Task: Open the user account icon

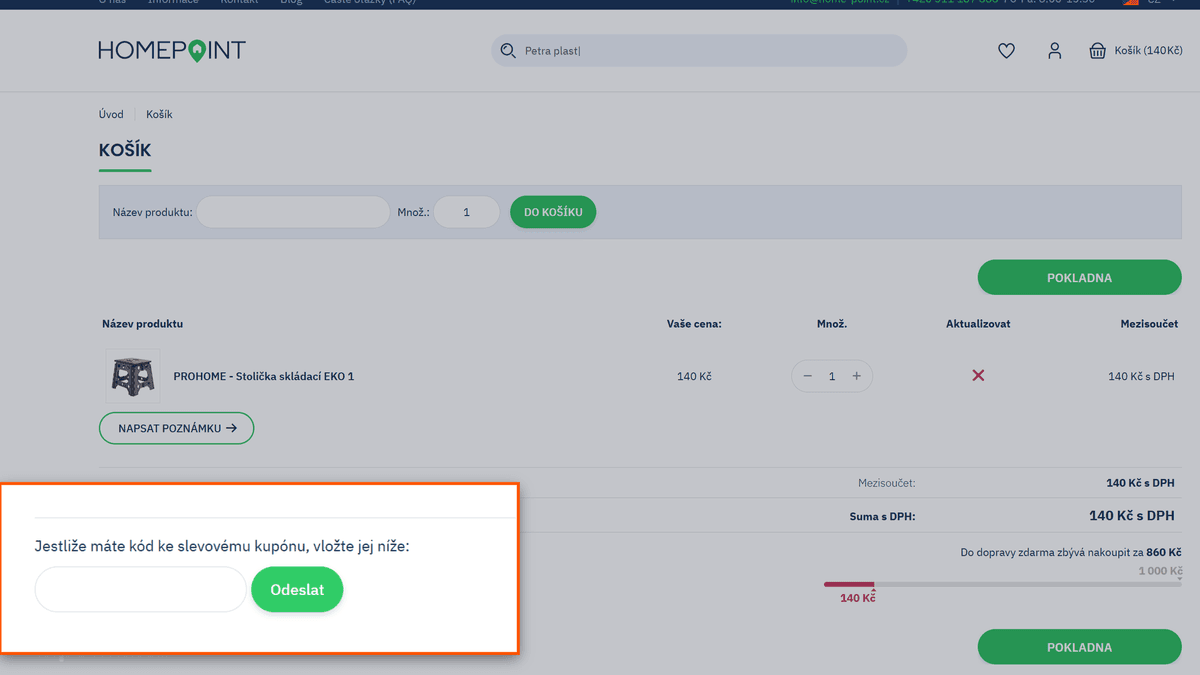Action: coord(1054,51)
